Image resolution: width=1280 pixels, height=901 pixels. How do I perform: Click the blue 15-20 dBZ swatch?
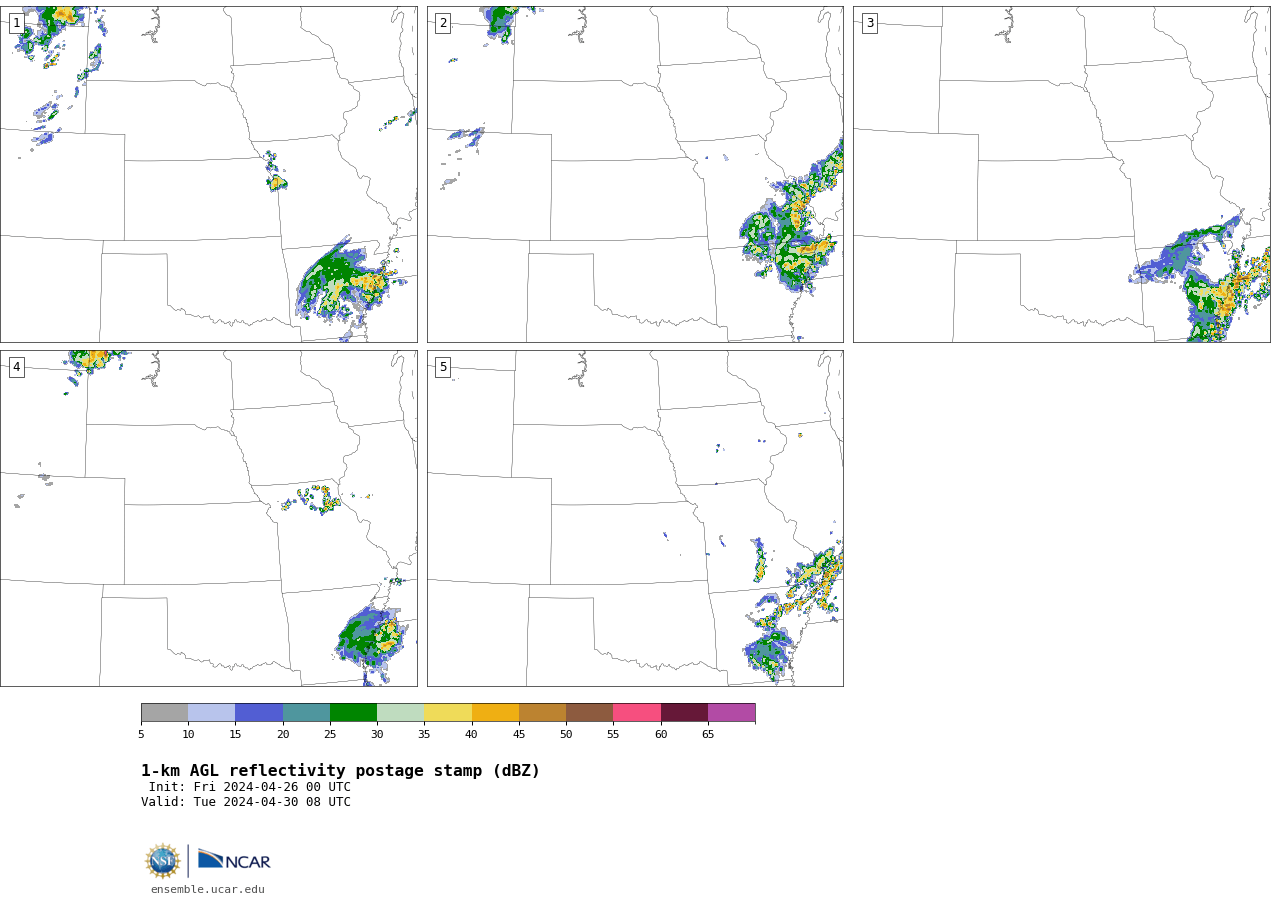(259, 713)
